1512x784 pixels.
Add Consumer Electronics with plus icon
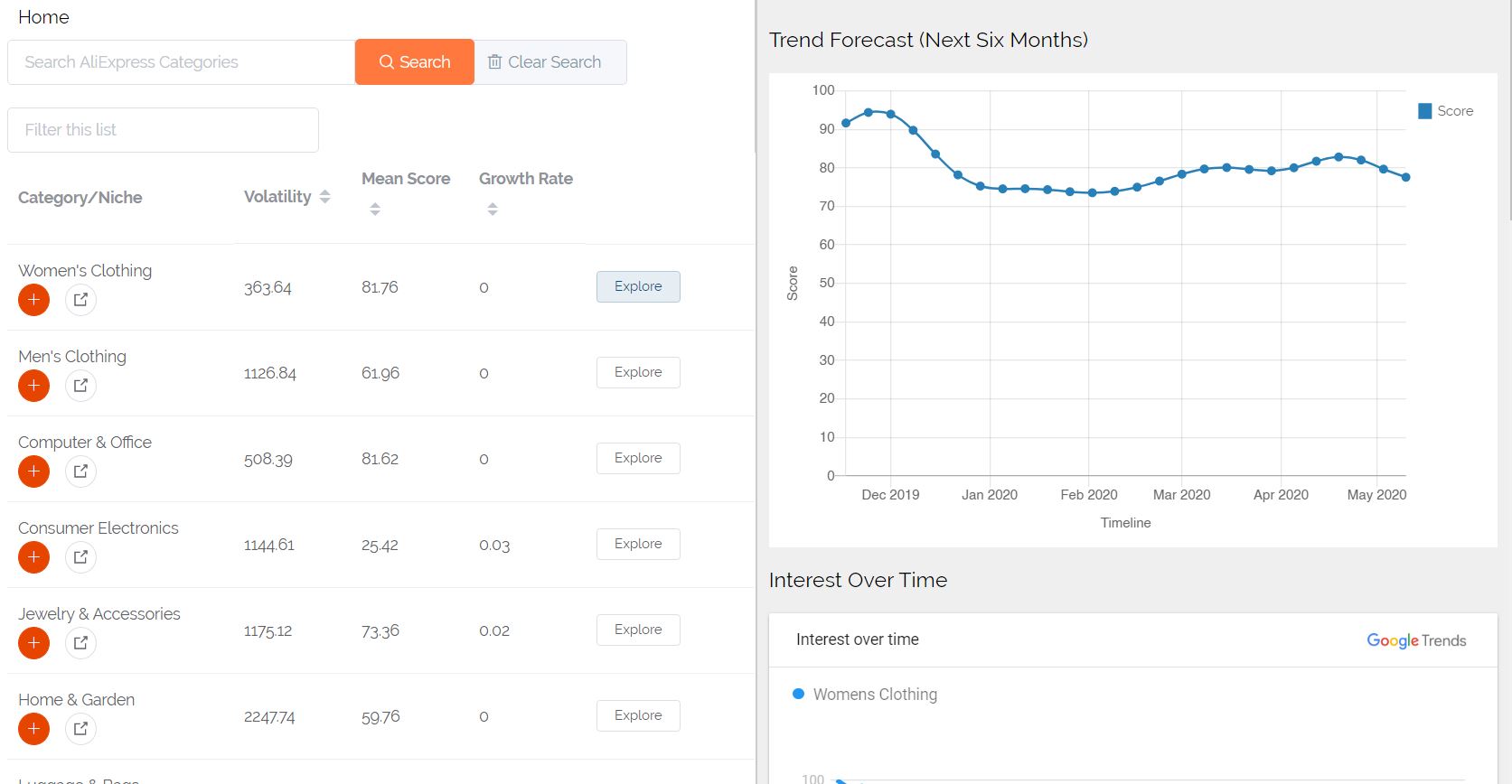click(33, 557)
